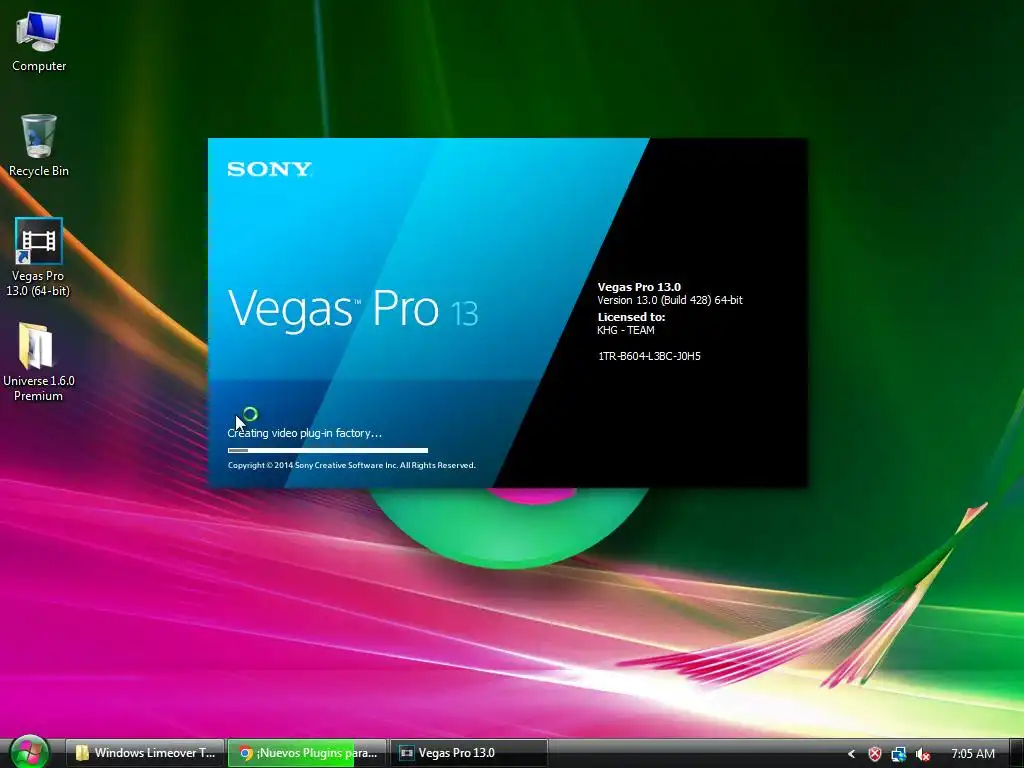1024x768 pixels.
Task: Open the red security shield tray icon
Action: point(874,754)
